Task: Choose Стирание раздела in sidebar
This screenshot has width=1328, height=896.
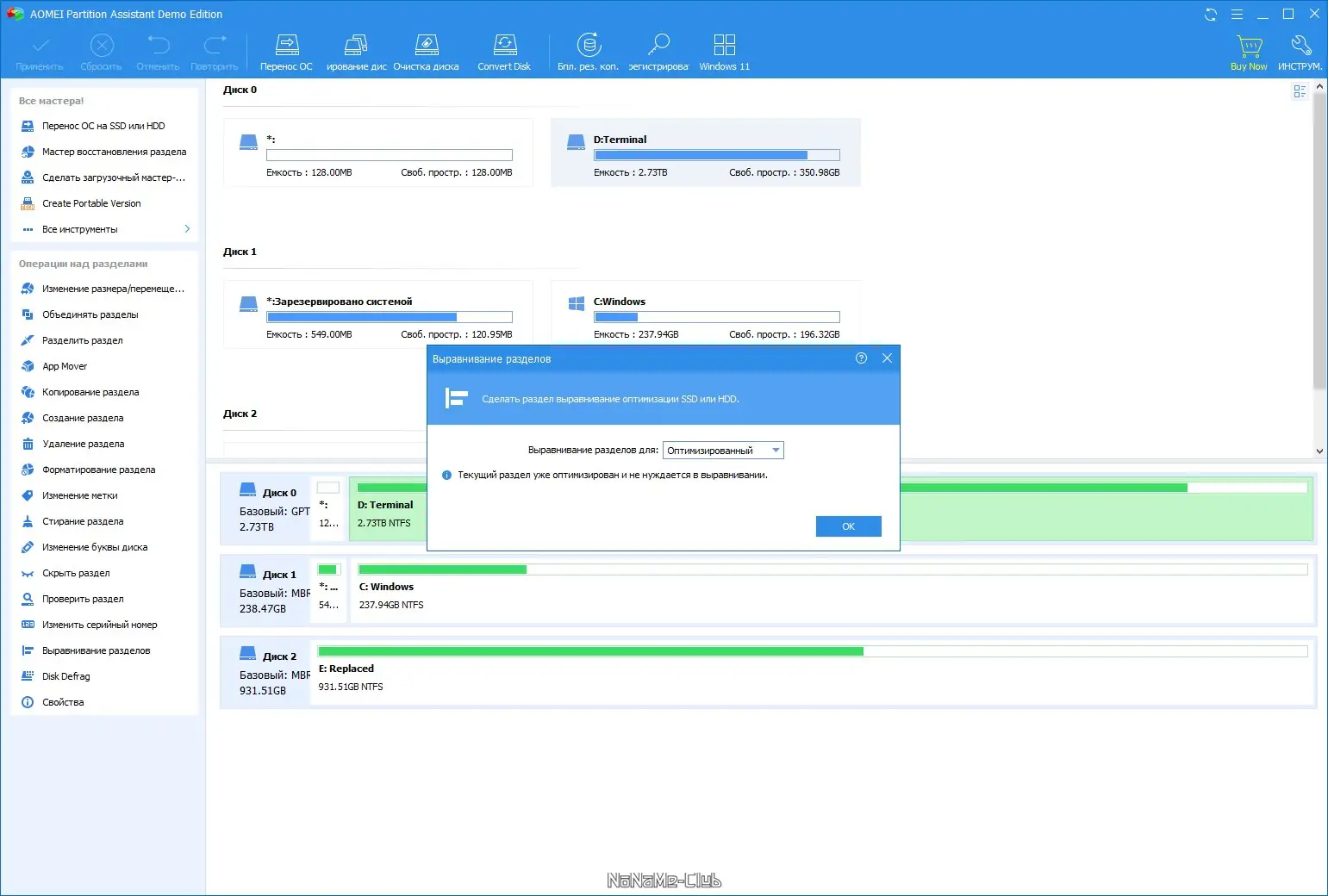Action: click(103, 521)
